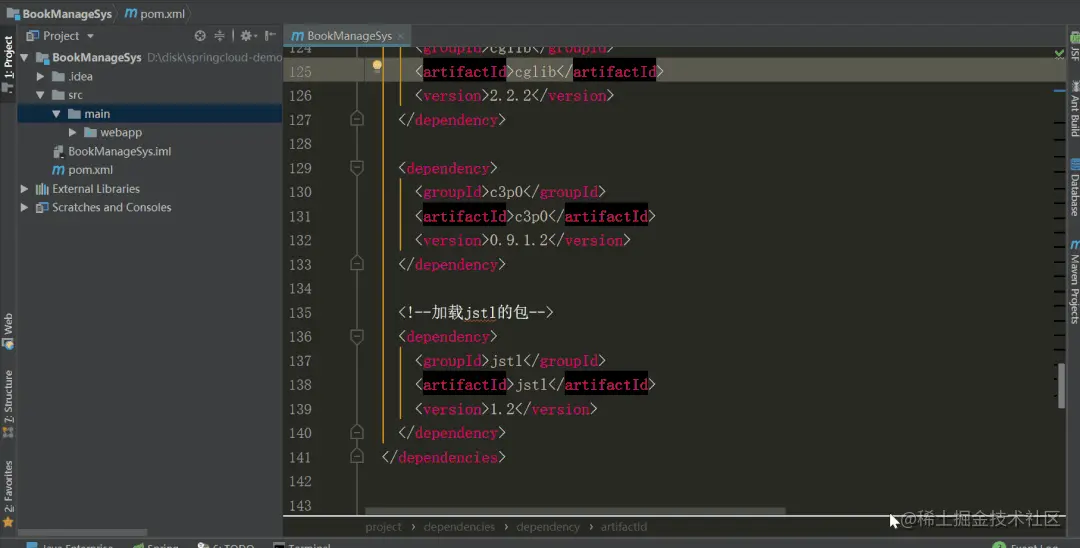Screen dimensions: 1080x548
Task: Click the editor vertical scrollbar thumb
Action: click(1061, 387)
